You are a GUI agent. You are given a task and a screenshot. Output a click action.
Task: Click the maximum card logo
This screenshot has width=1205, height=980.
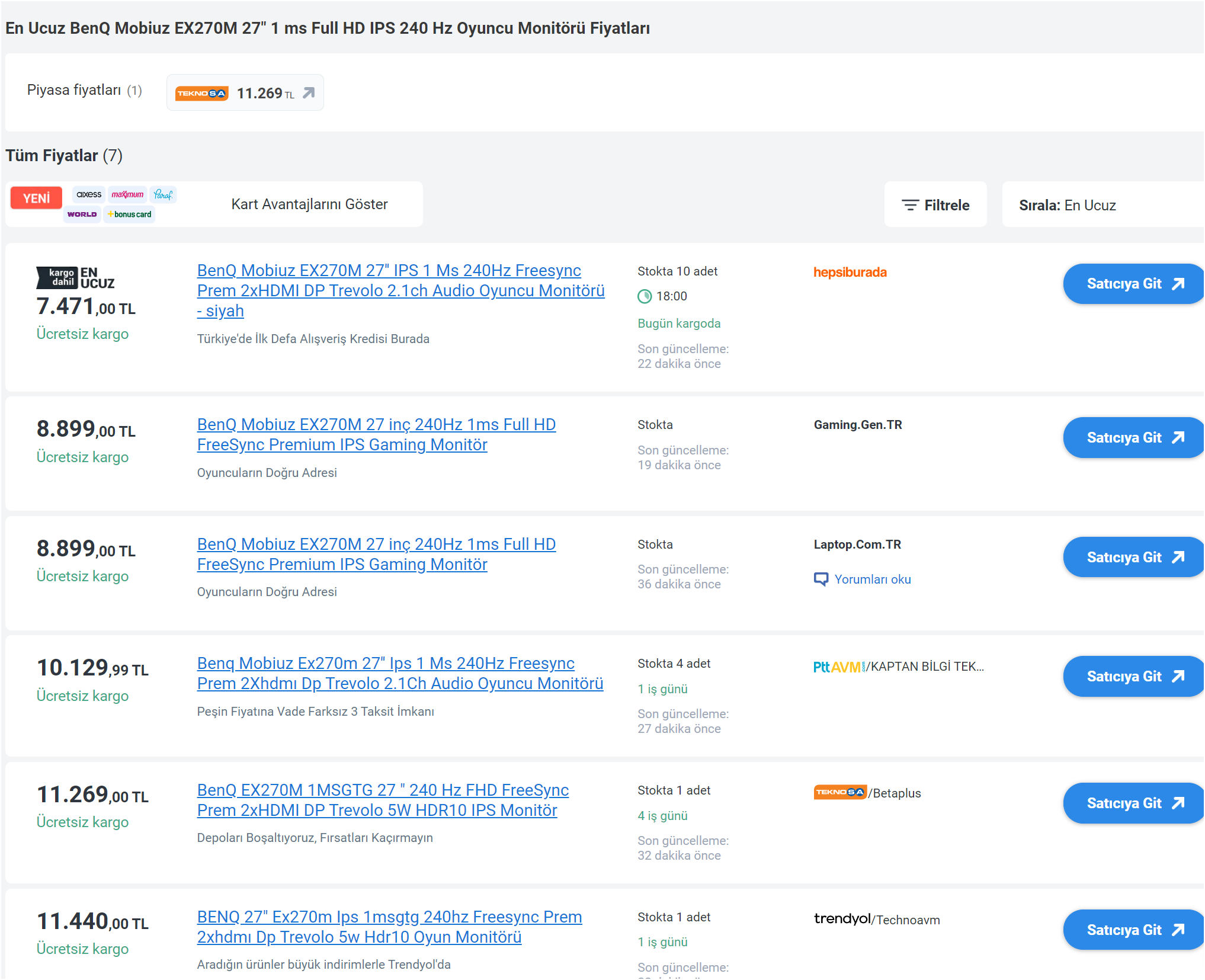pyautogui.click(x=127, y=194)
